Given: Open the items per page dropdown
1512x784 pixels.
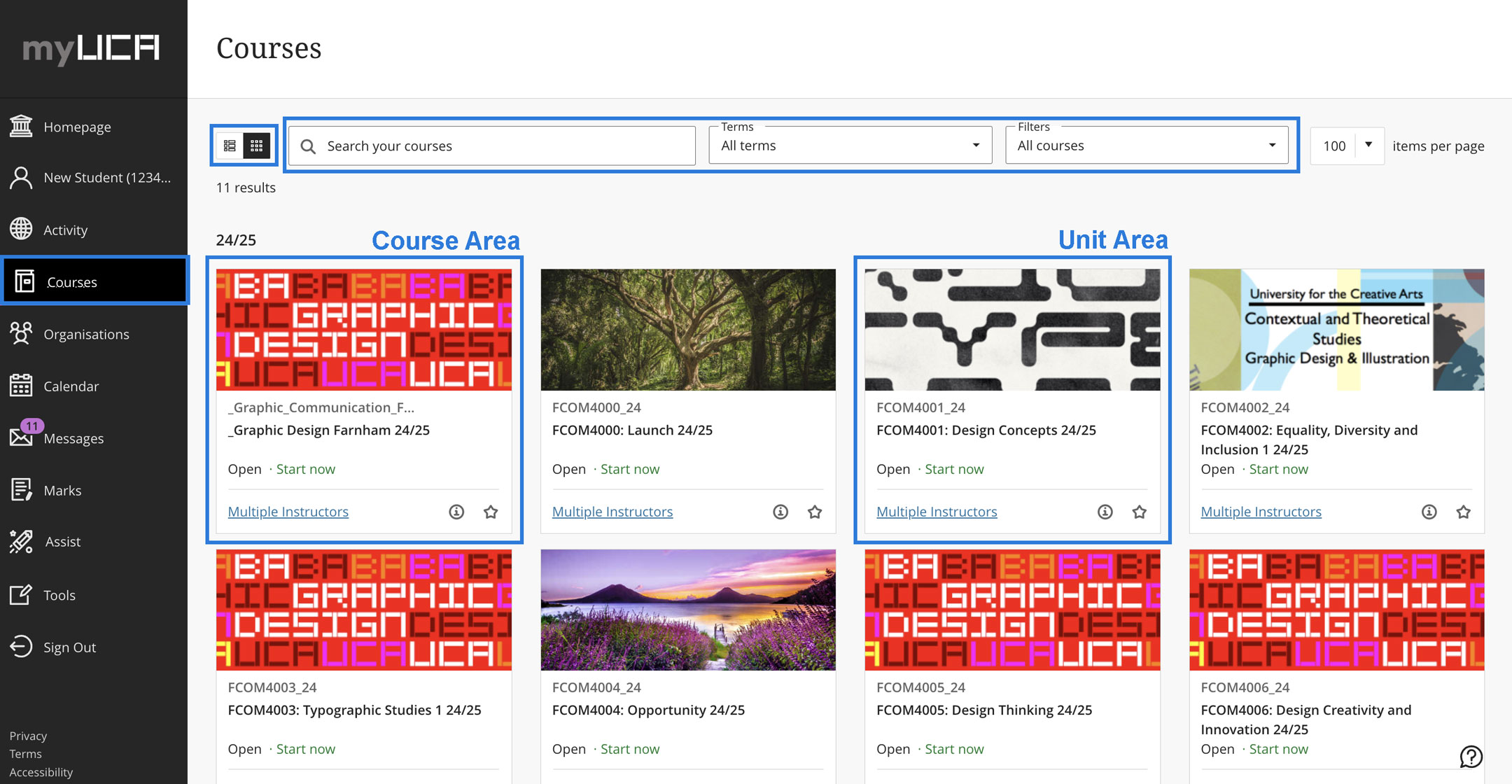Looking at the screenshot, I should [1347, 146].
